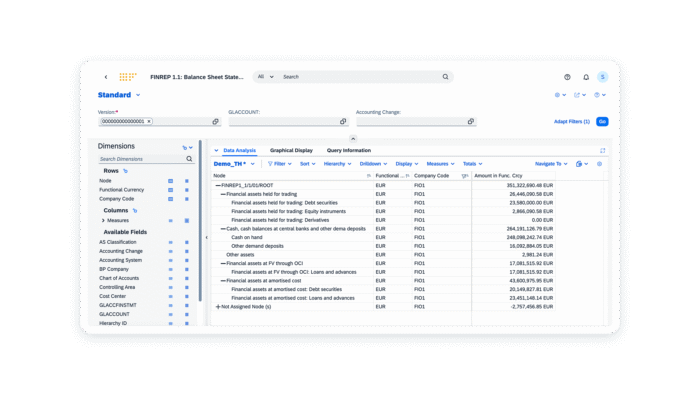Open value help for Version field
This screenshot has height=394, width=700.
(215, 121)
